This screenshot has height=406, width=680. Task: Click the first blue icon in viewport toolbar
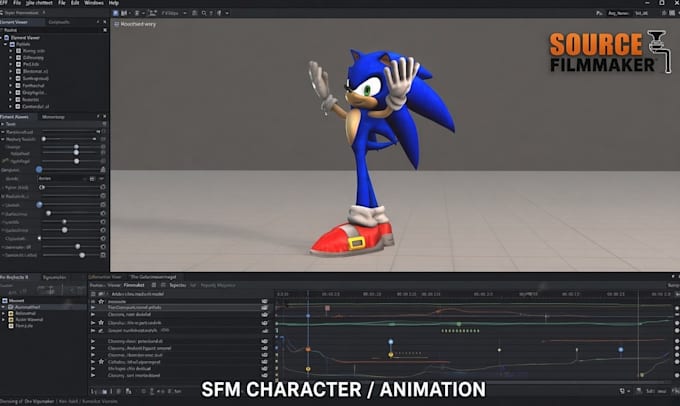(116, 13)
